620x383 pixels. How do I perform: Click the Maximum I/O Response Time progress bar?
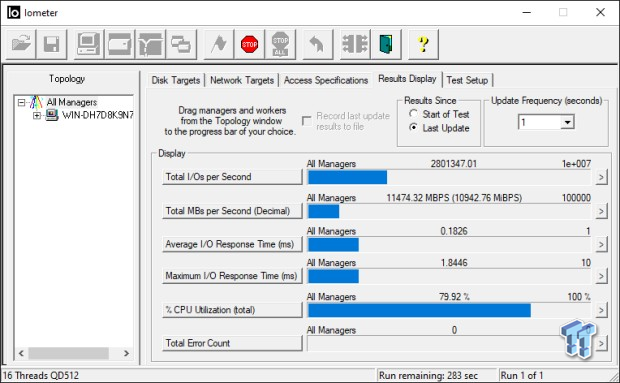coord(450,276)
